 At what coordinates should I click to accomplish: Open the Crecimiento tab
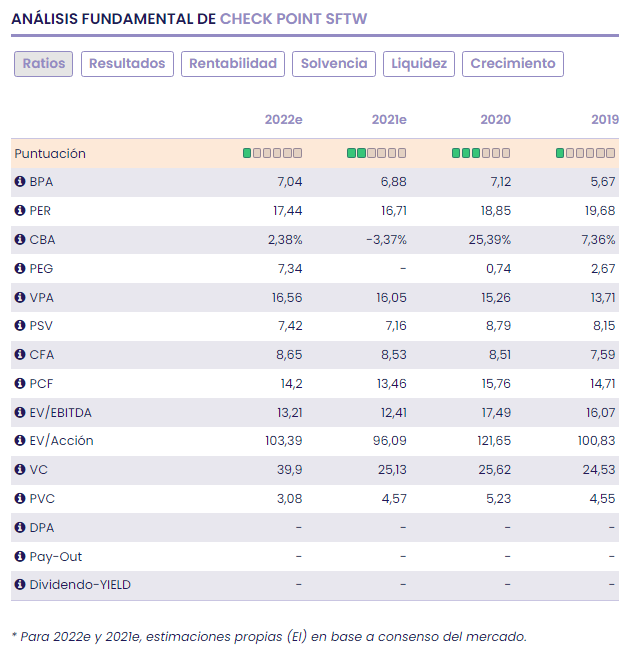513,64
